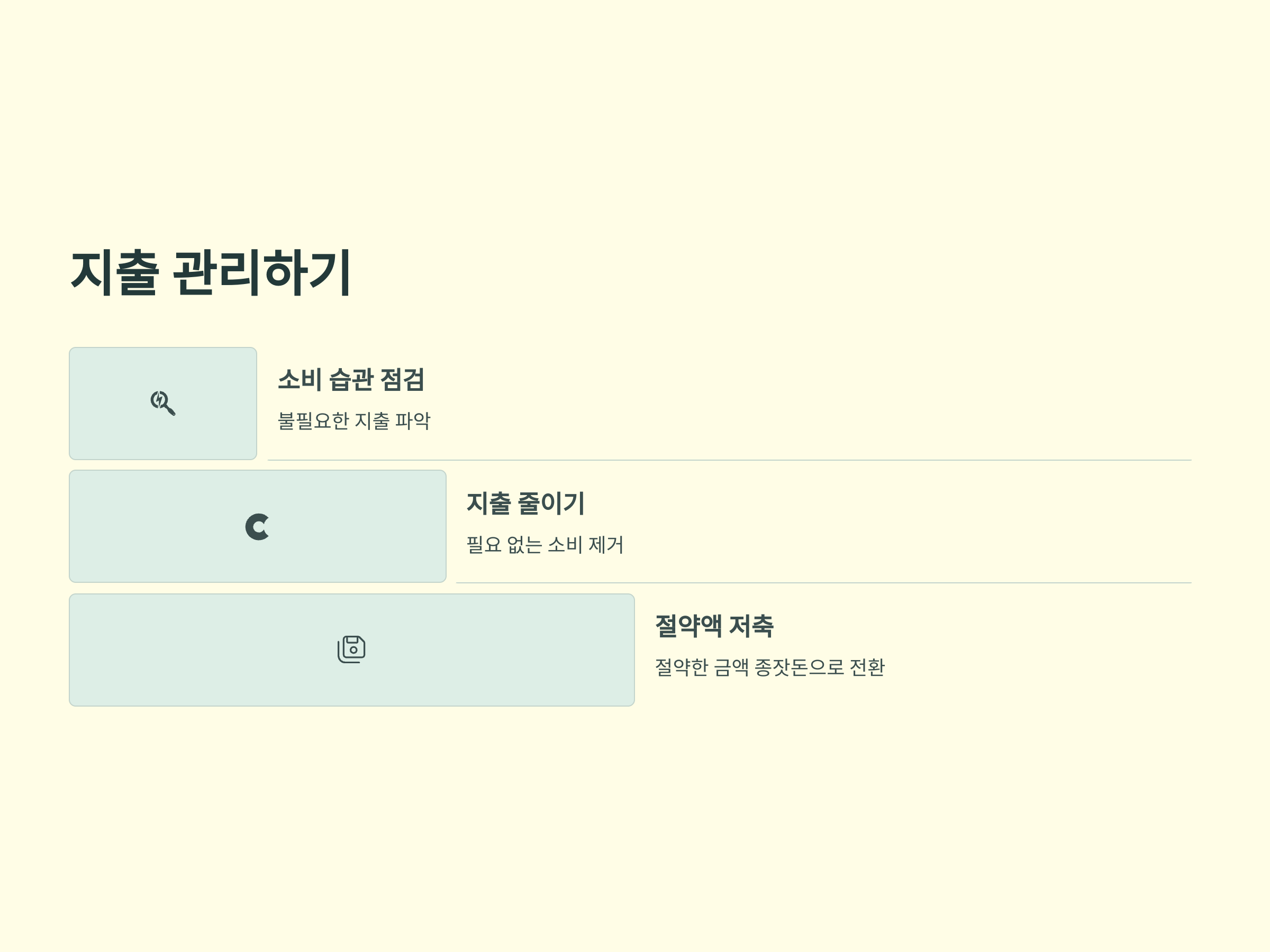Viewport: 1270px width, 952px height.
Task: Click the divider line under '불필요한 지출 파악'
Action: pos(730,460)
